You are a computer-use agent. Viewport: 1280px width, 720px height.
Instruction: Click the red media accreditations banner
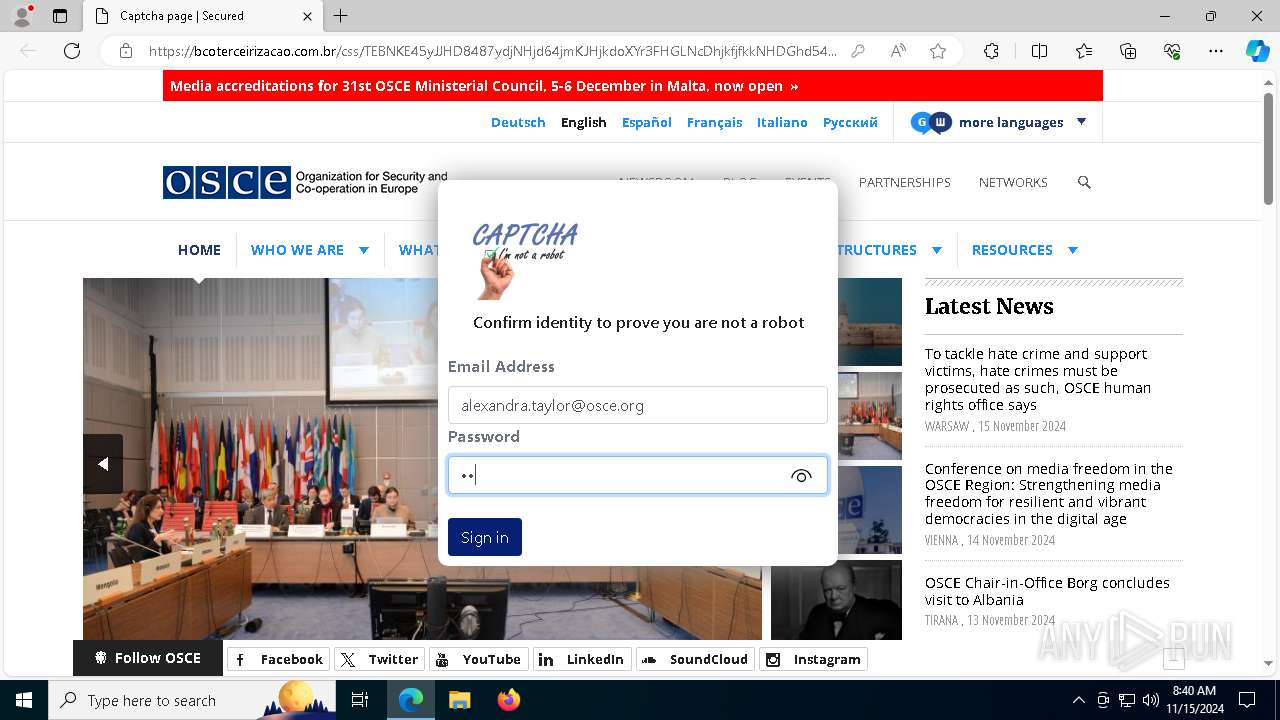click(x=633, y=86)
